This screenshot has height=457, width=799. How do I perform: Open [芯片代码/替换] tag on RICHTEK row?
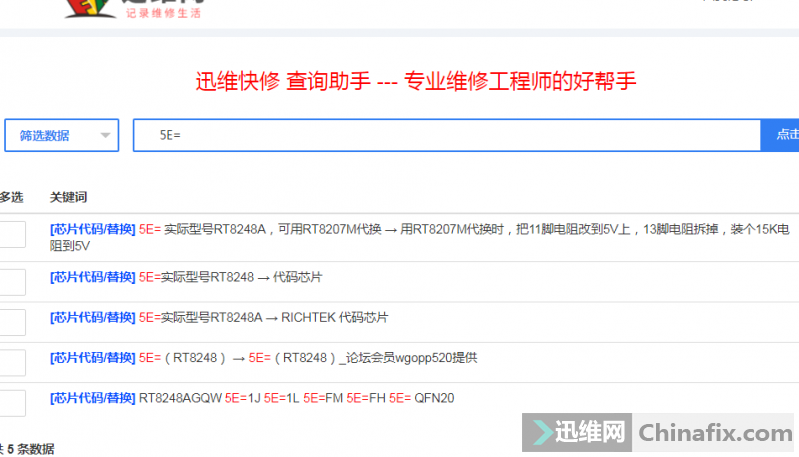click(x=93, y=317)
